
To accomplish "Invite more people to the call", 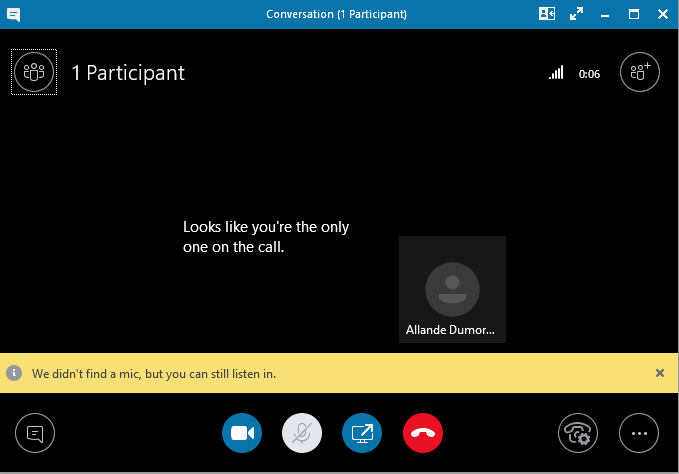I will tap(640, 72).
